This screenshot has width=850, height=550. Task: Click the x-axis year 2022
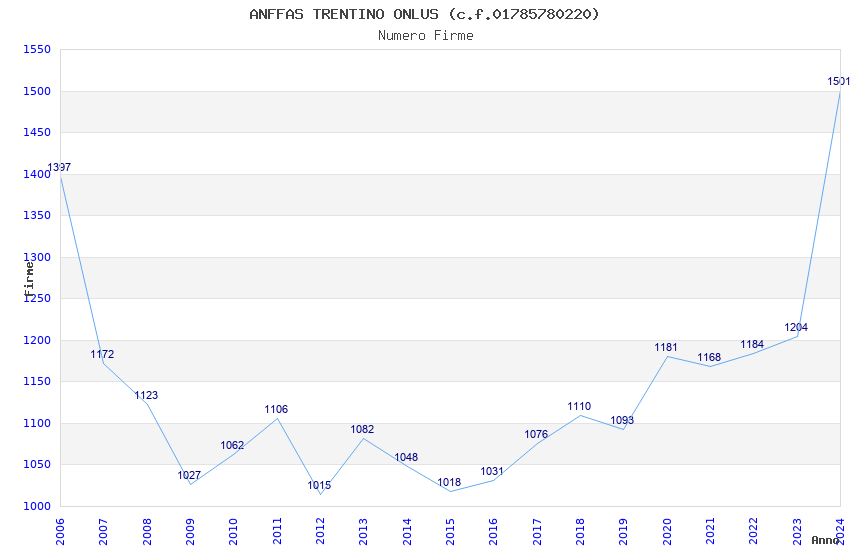coord(754,532)
